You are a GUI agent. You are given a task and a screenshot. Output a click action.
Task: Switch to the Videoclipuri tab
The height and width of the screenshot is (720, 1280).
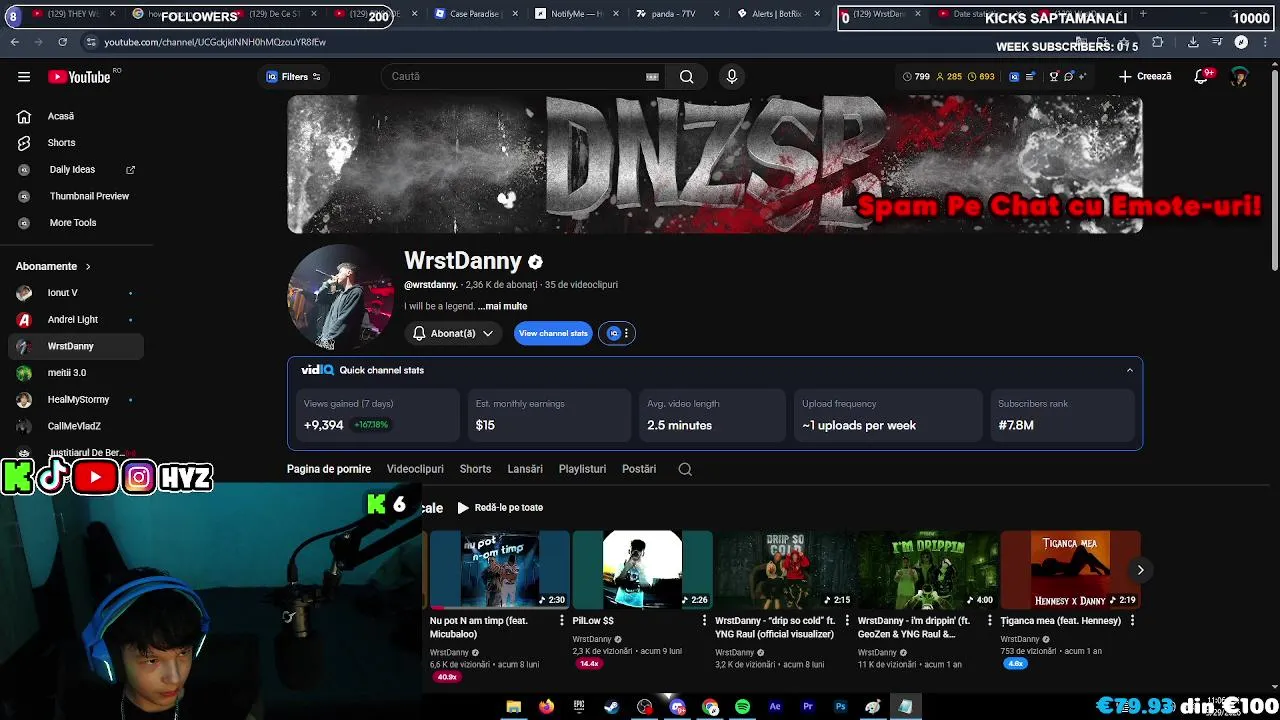(415, 469)
